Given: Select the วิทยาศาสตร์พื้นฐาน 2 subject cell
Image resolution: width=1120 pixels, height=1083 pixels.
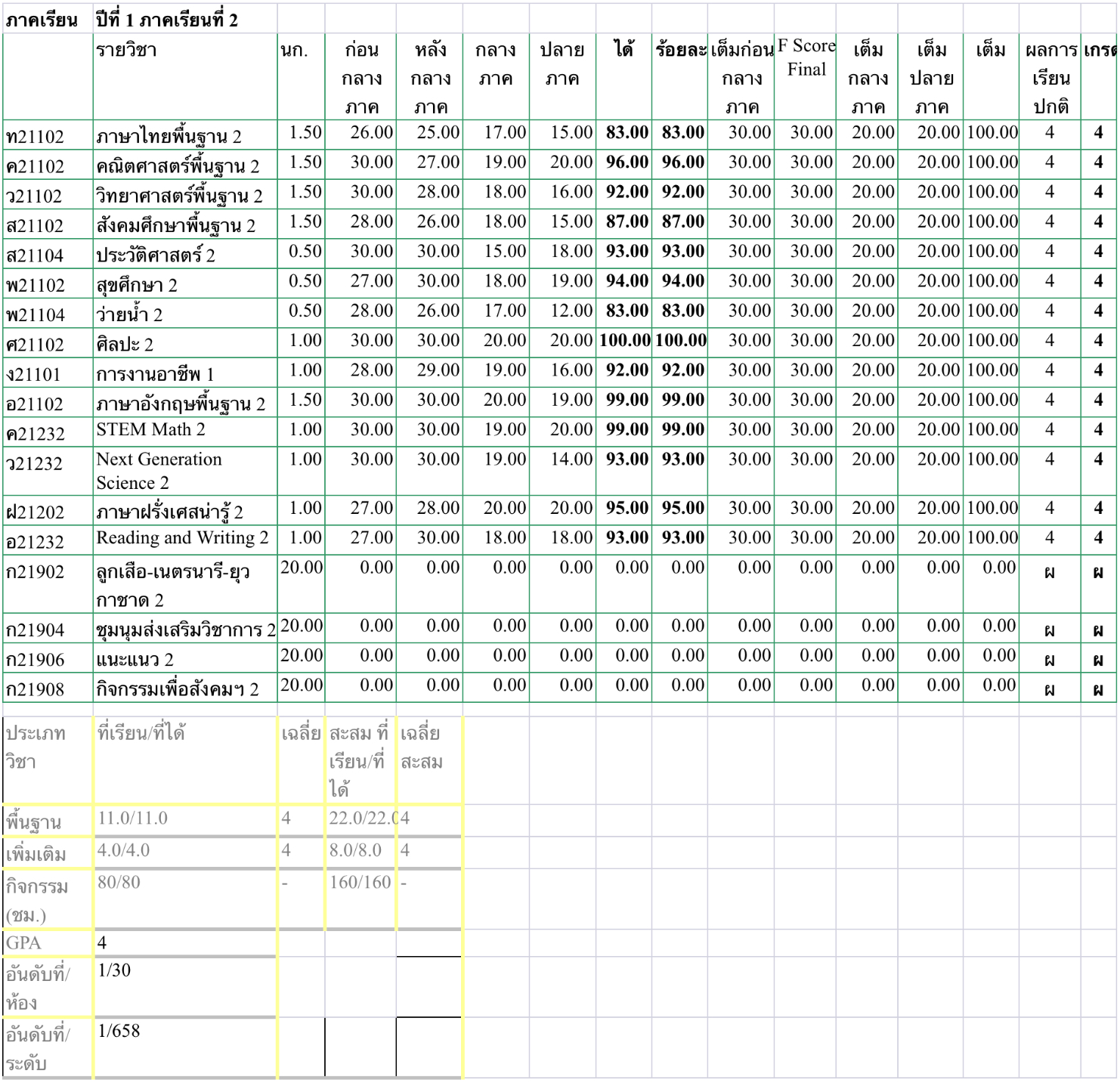Looking at the screenshot, I should click(185, 194).
